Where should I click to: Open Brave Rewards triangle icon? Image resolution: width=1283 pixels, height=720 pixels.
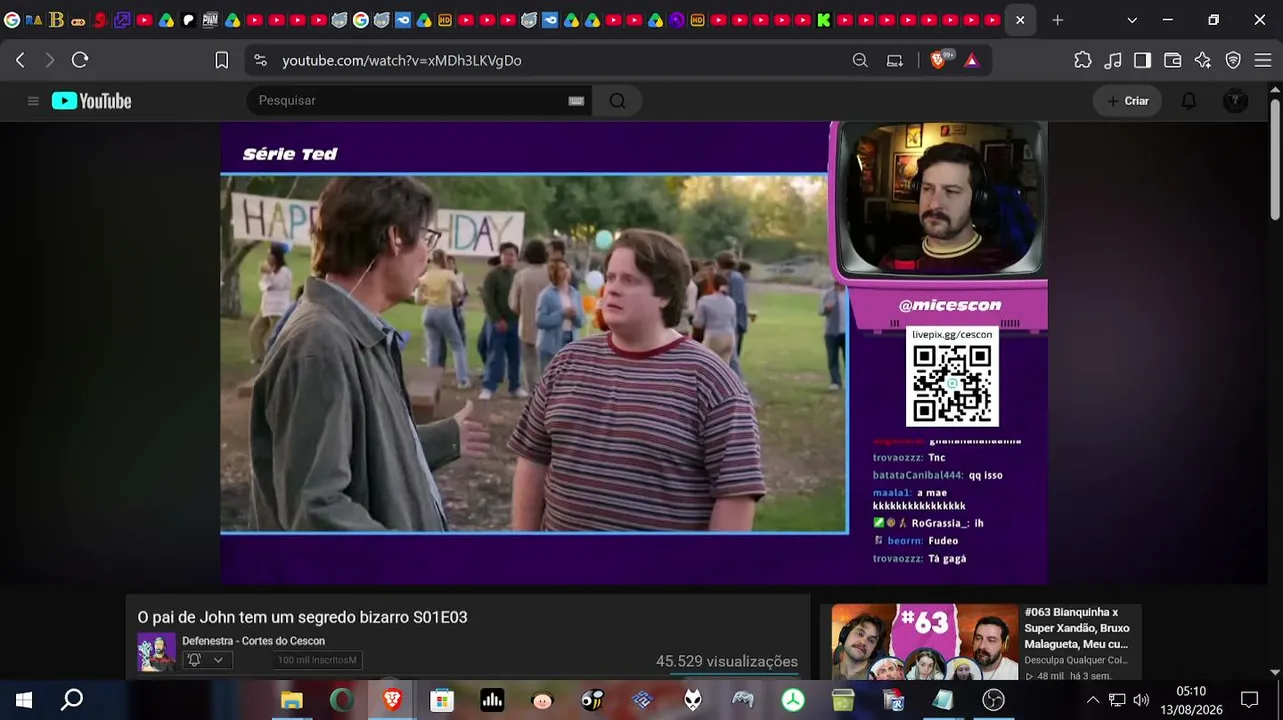click(x=971, y=60)
